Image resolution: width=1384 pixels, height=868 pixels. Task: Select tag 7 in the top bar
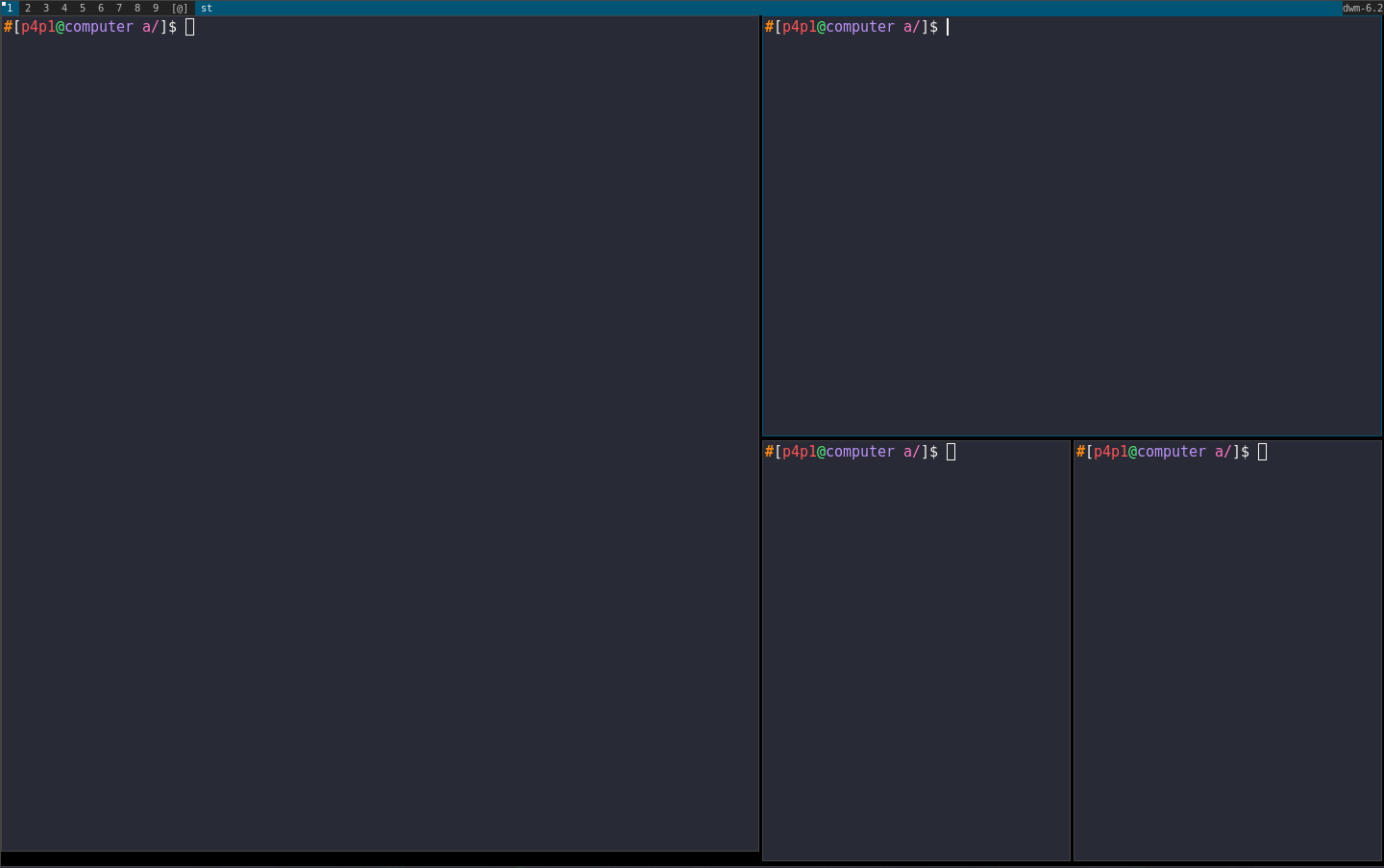coord(119,8)
